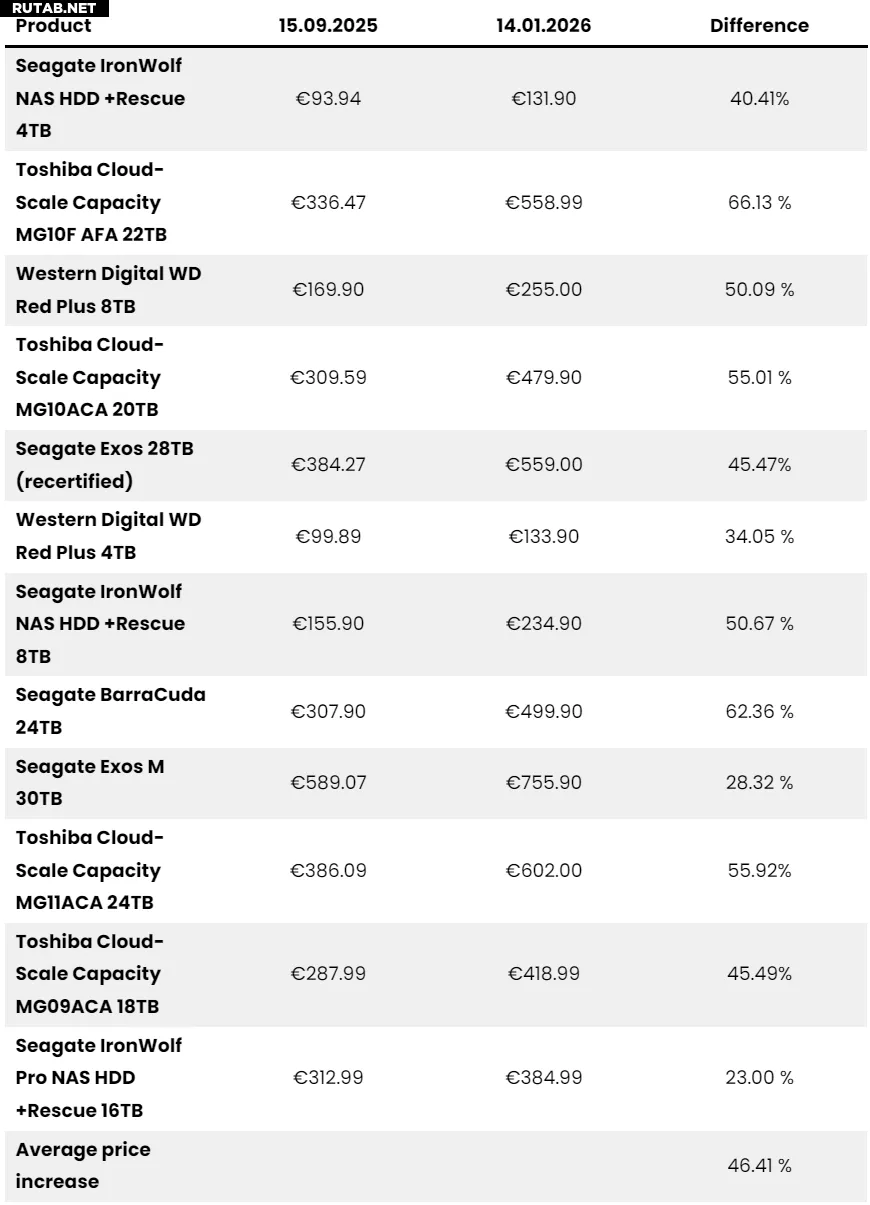Select the €589.07 price cell
Screen dimensions: 870x1205
[328, 782]
